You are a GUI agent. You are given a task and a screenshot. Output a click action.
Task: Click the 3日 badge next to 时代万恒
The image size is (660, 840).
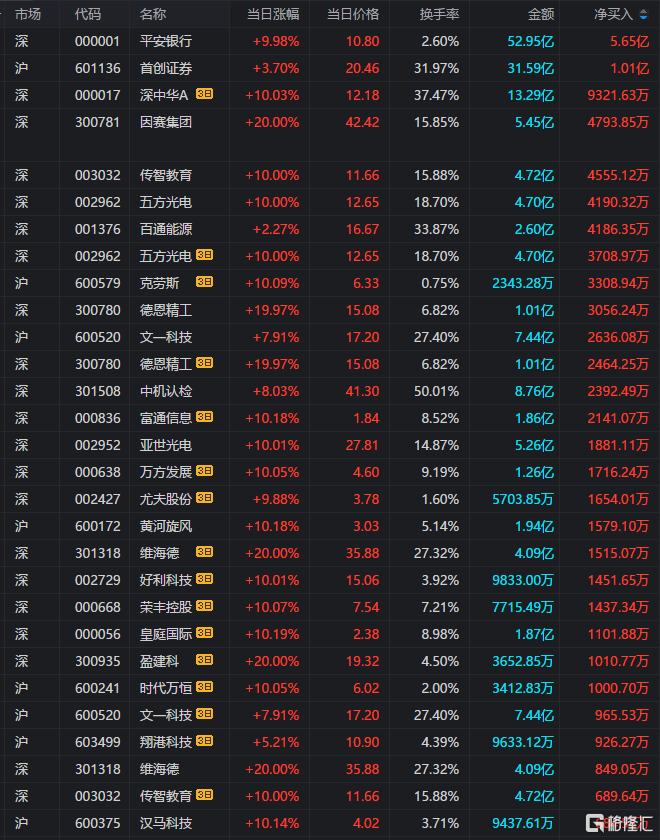tap(204, 687)
